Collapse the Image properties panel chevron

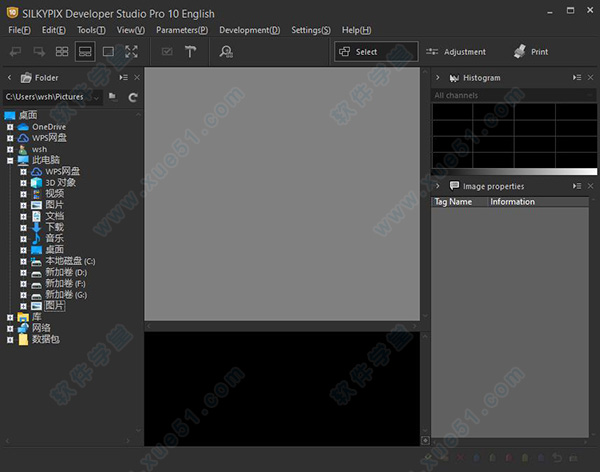point(438,186)
